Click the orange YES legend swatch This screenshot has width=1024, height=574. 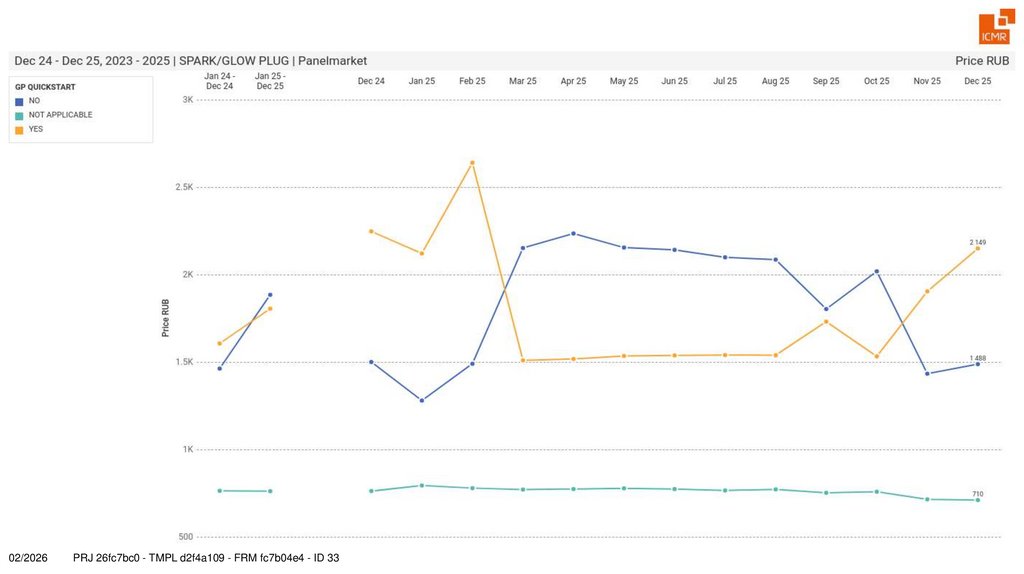19,129
